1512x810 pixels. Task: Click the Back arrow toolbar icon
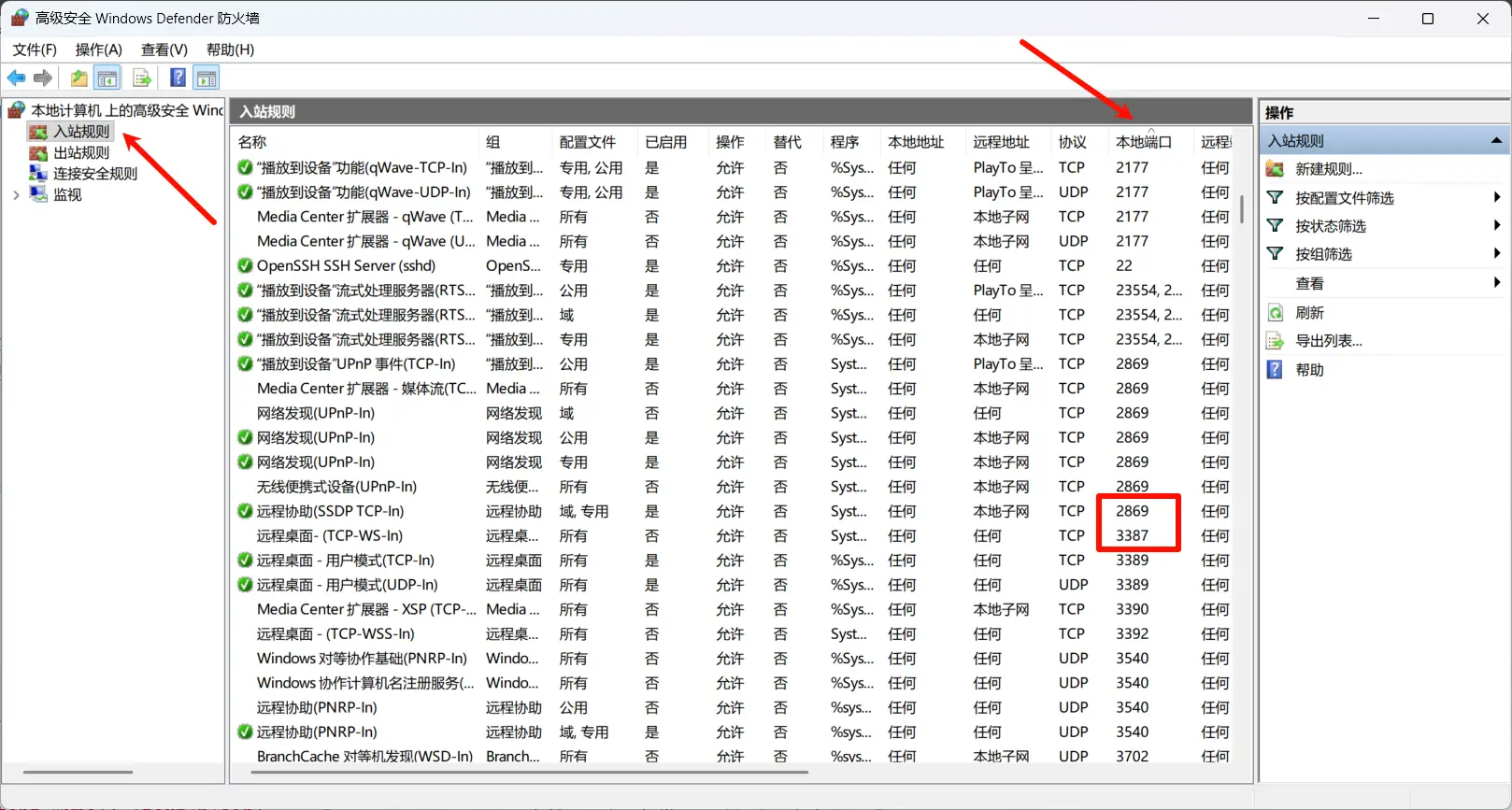[17, 78]
